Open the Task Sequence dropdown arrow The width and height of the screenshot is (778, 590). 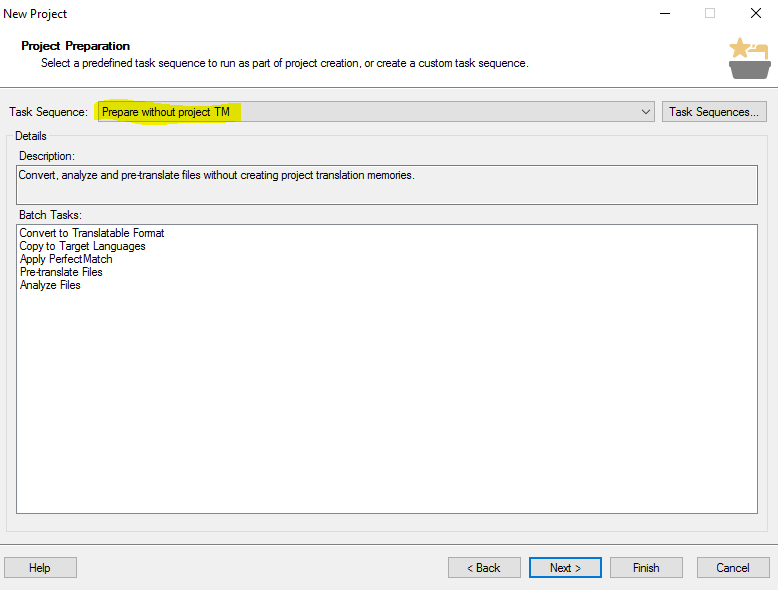[646, 112]
